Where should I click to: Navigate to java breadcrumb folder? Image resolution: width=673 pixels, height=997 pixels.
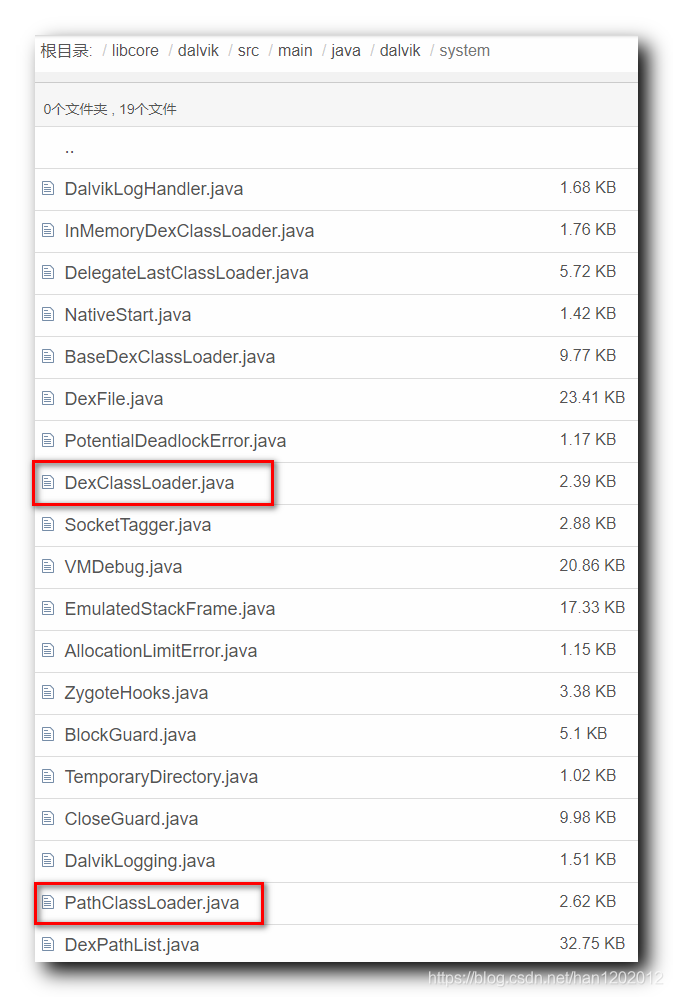(x=345, y=50)
